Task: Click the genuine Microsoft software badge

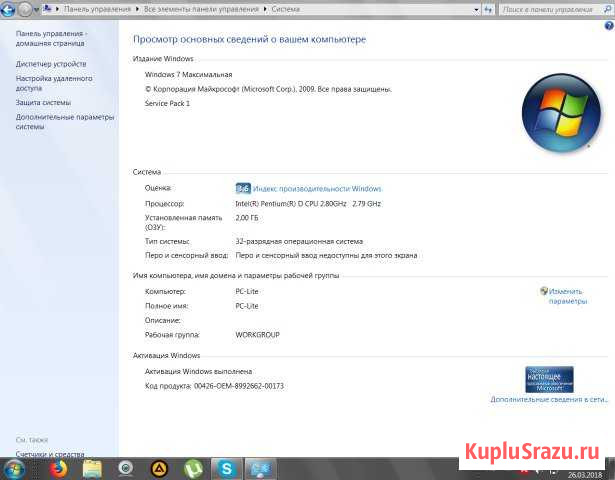Action: pos(549,379)
